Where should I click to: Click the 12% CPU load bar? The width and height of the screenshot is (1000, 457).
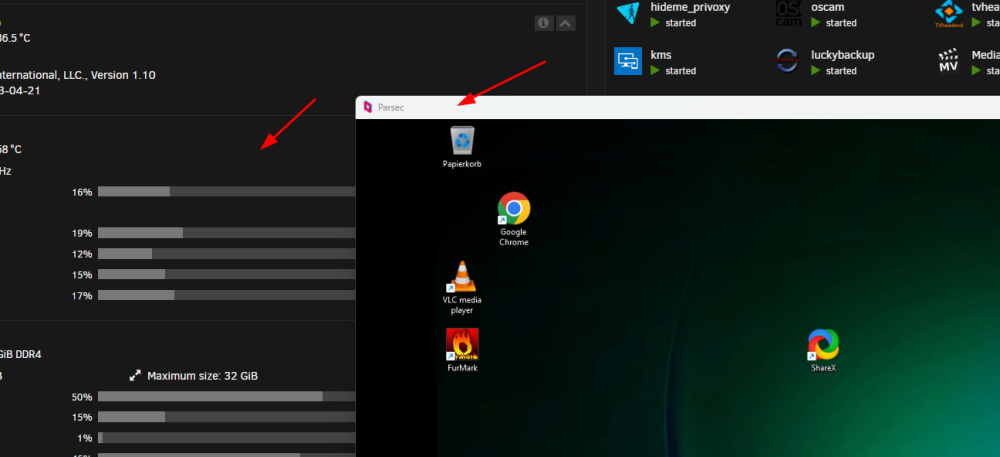[x=226, y=254]
